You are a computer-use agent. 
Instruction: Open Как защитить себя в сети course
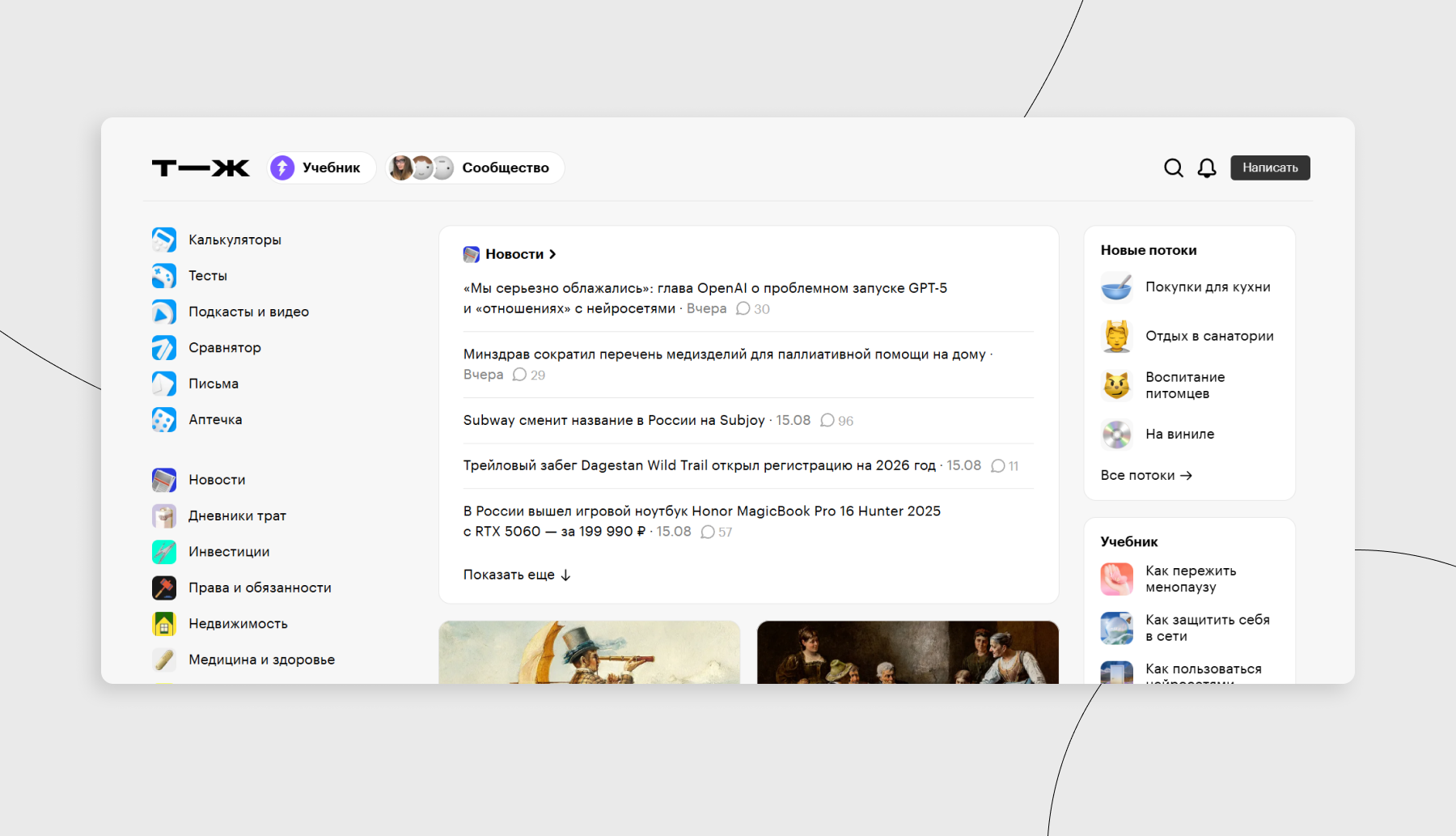(1208, 628)
